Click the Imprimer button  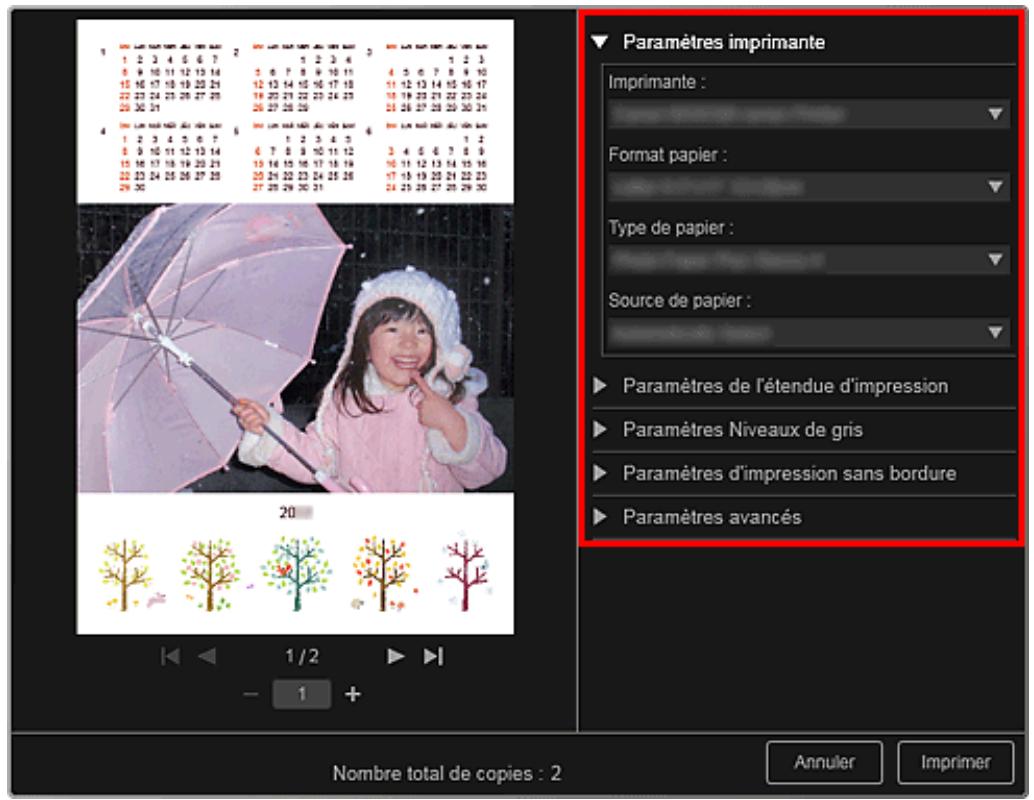pos(948,761)
